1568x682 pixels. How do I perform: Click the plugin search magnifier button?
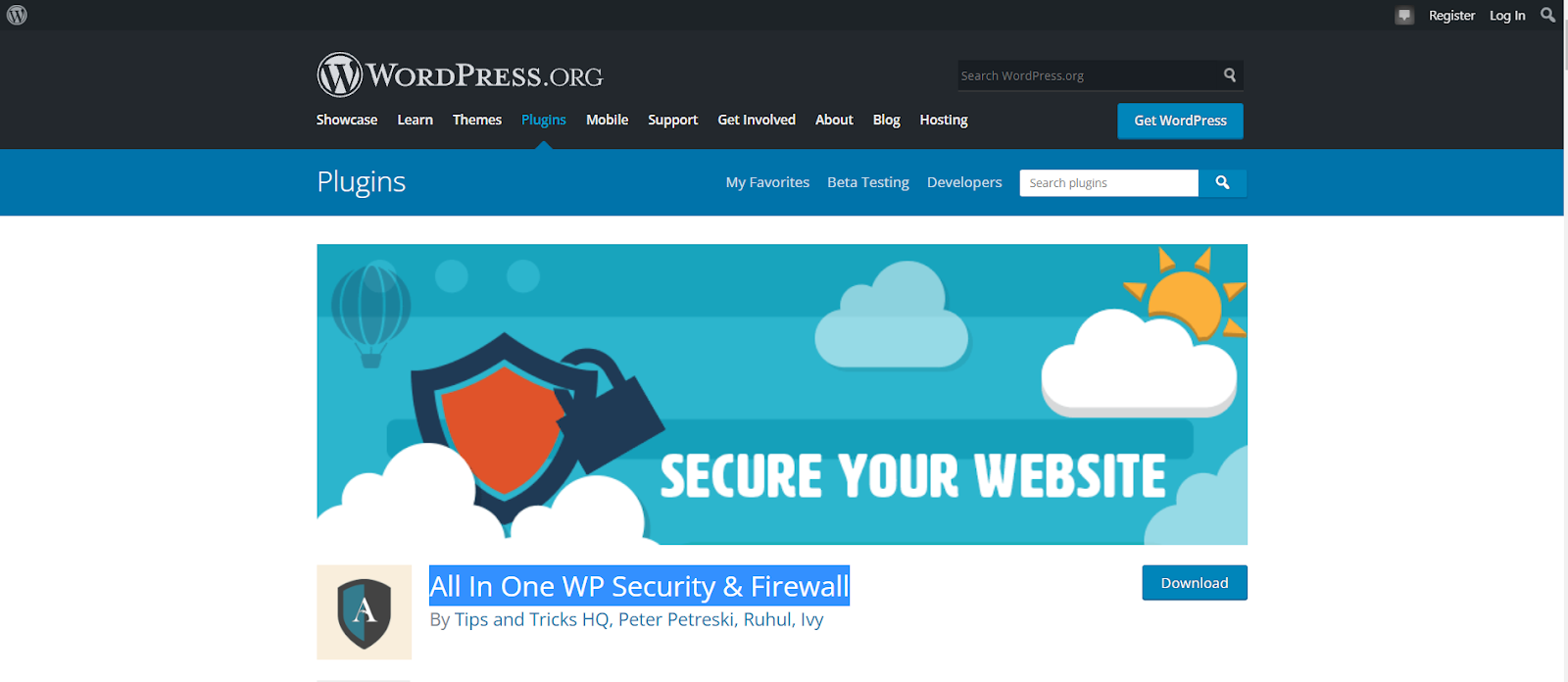1222,183
